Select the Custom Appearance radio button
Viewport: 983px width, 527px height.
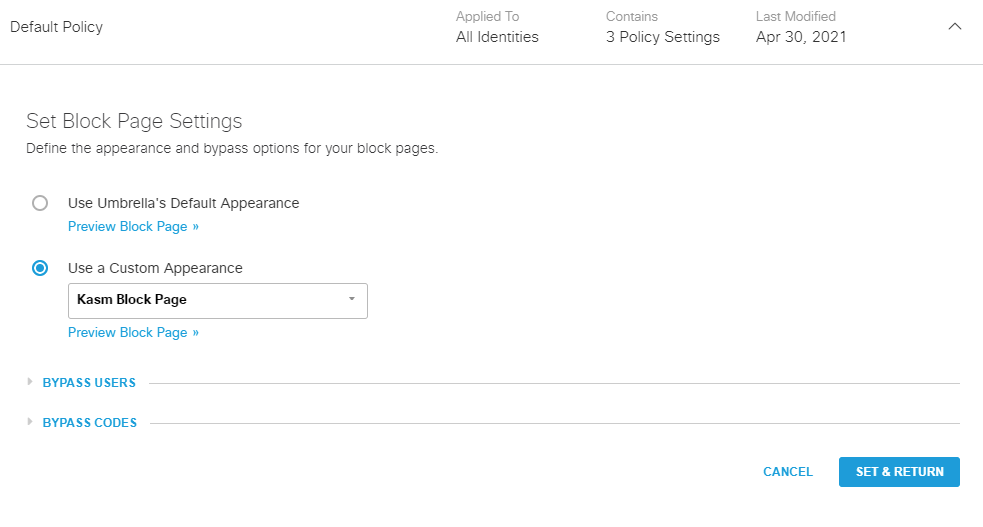(40, 268)
